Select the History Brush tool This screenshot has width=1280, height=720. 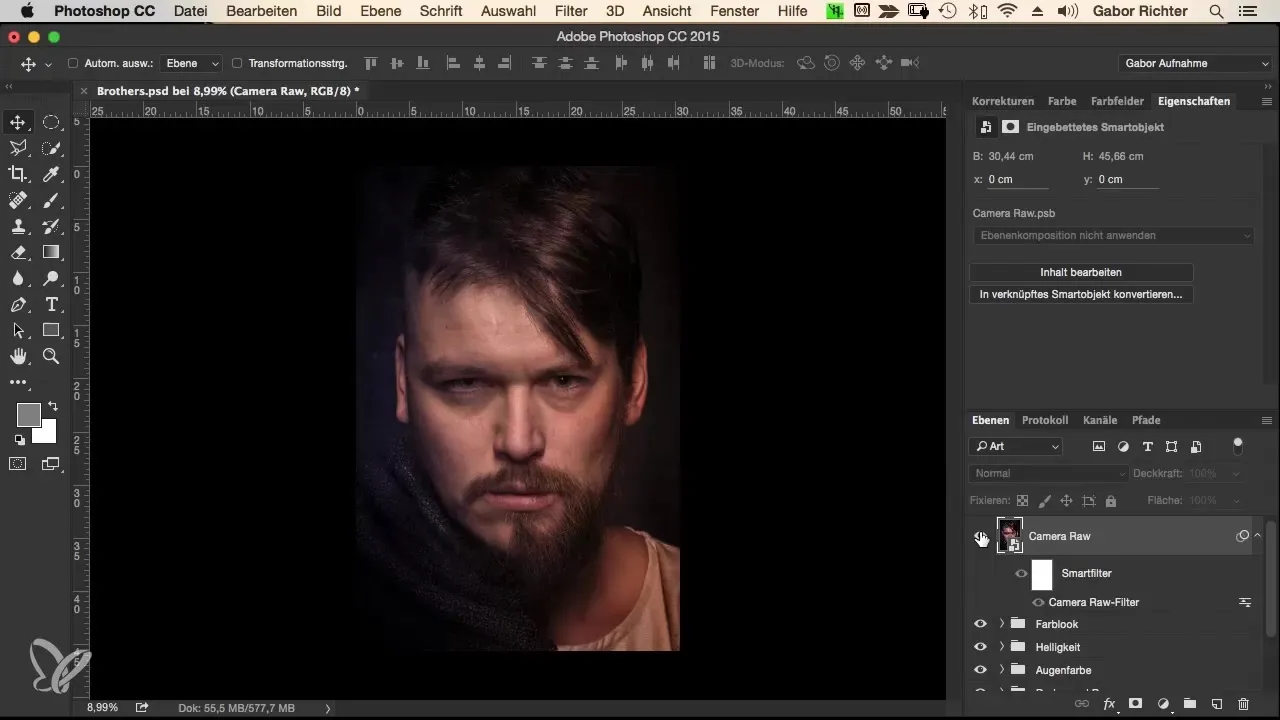51,226
